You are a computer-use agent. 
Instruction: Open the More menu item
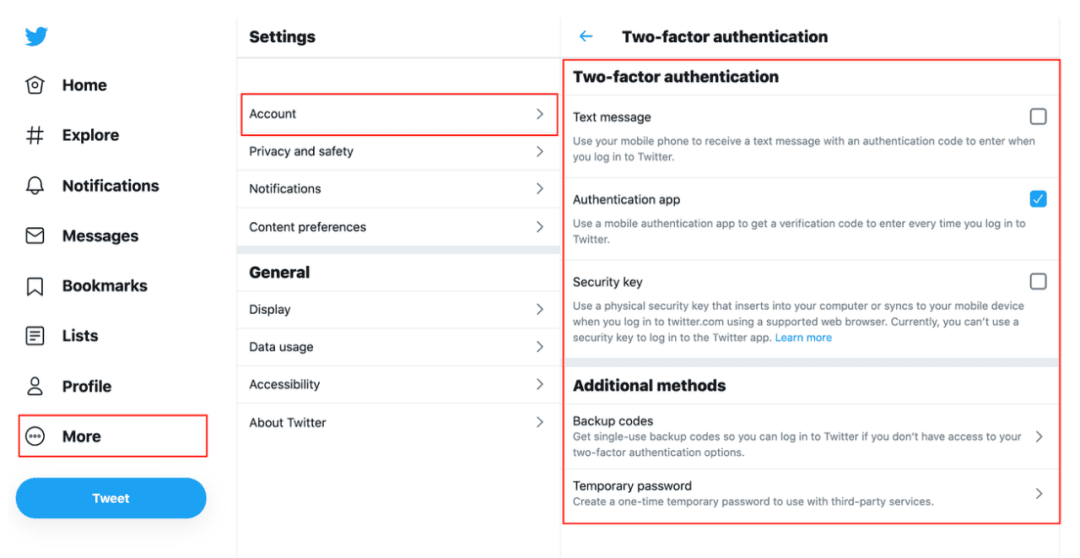click(x=113, y=436)
